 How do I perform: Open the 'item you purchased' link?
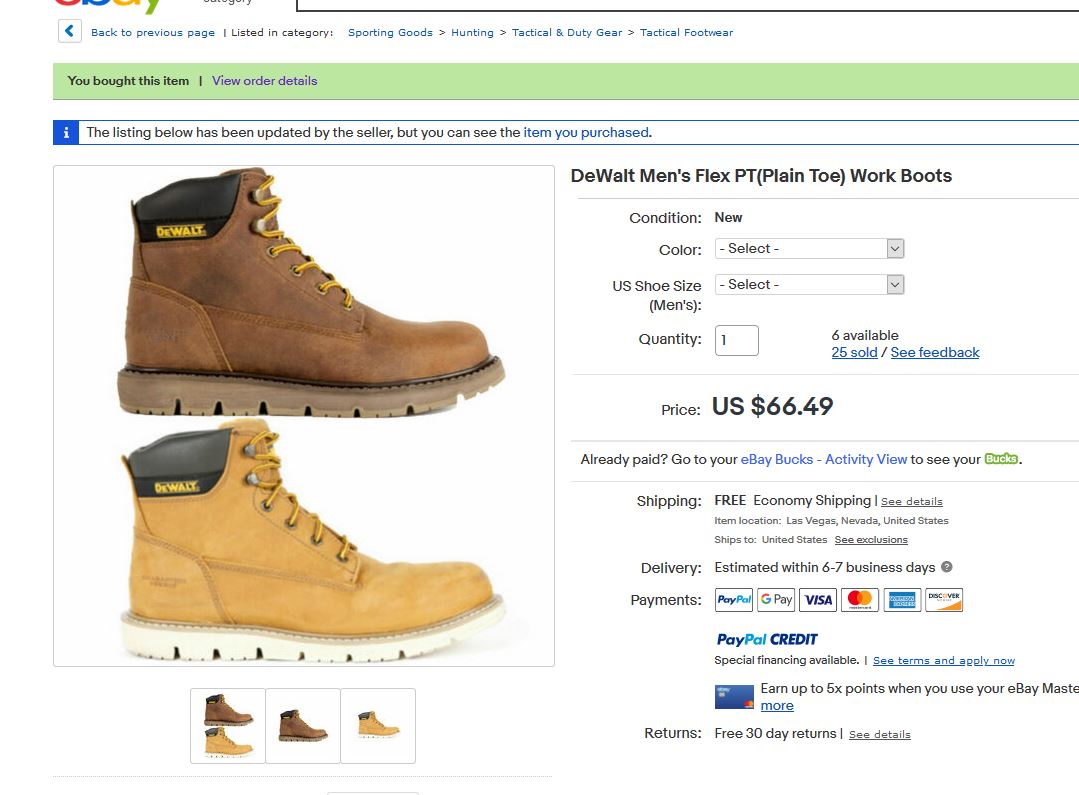[586, 132]
